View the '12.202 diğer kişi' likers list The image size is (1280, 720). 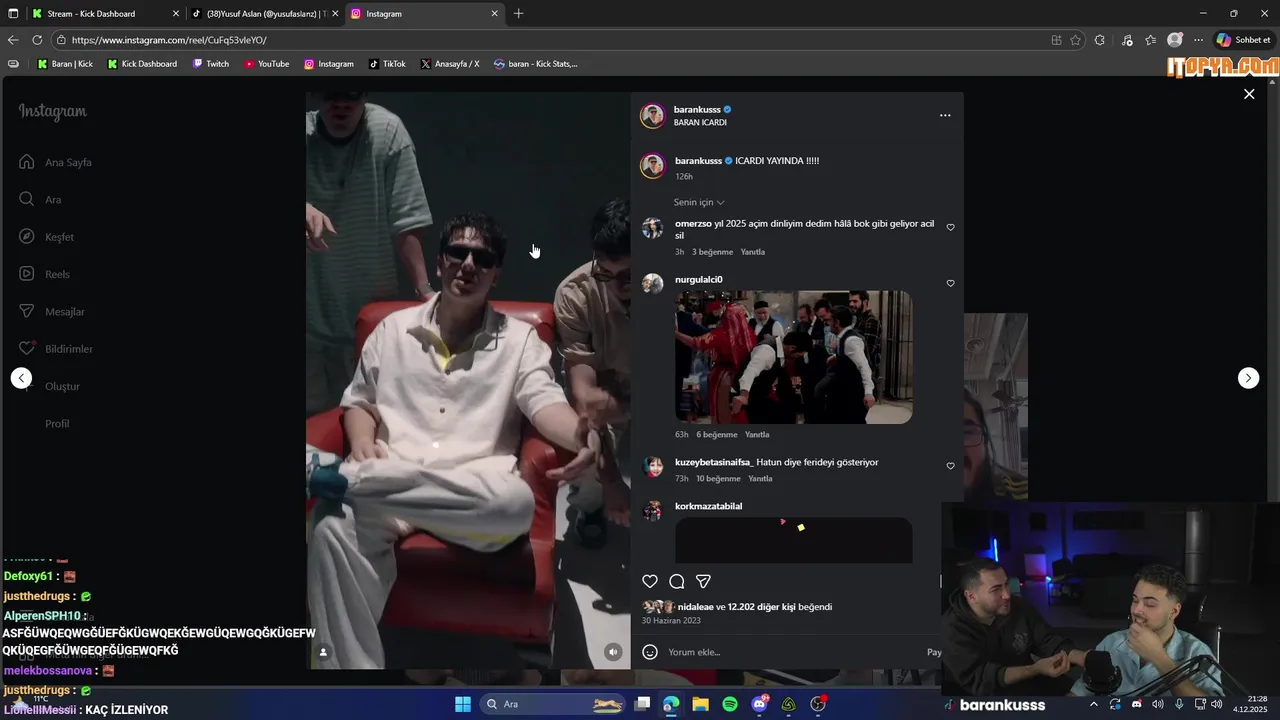[762, 607]
